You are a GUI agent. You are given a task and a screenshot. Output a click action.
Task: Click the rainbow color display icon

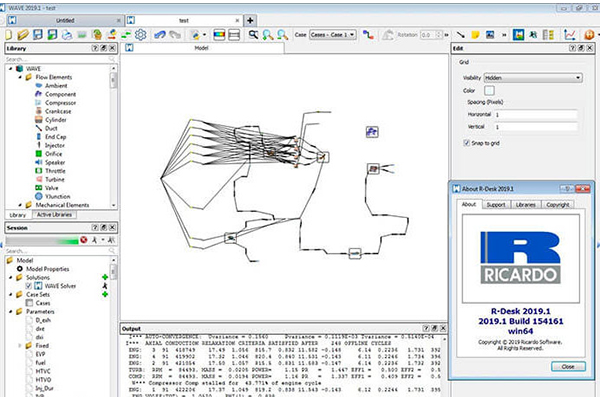click(x=219, y=35)
